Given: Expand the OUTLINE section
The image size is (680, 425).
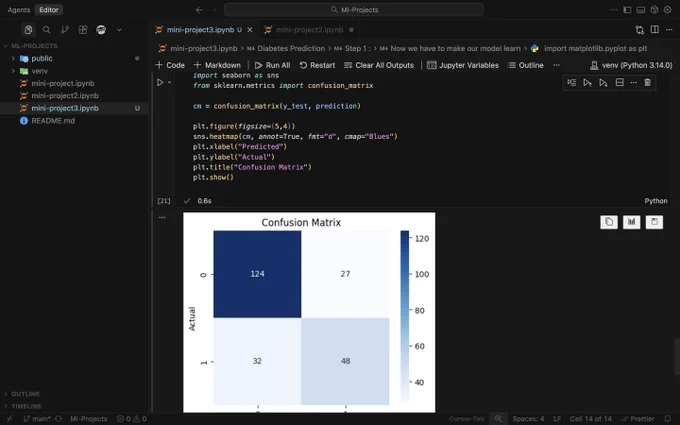Looking at the screenshot, I should coord(25,394).
